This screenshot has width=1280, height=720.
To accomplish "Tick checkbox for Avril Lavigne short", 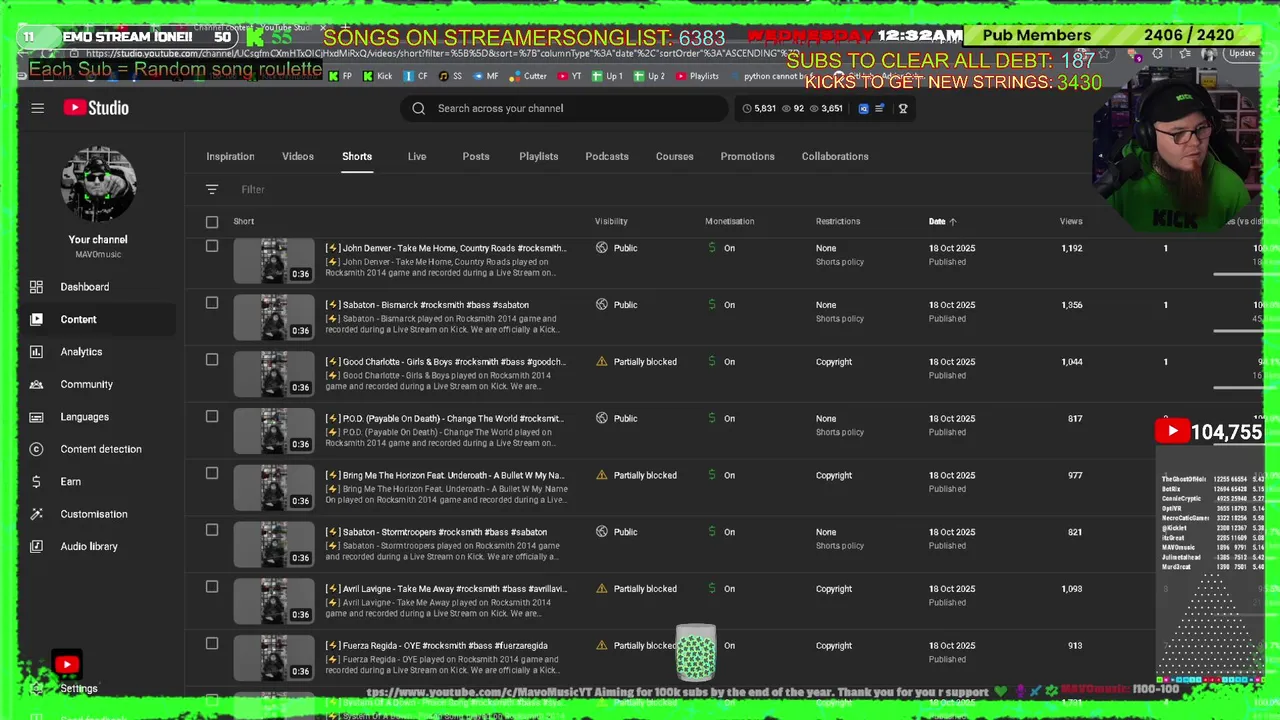I will [x=212, y=587].
